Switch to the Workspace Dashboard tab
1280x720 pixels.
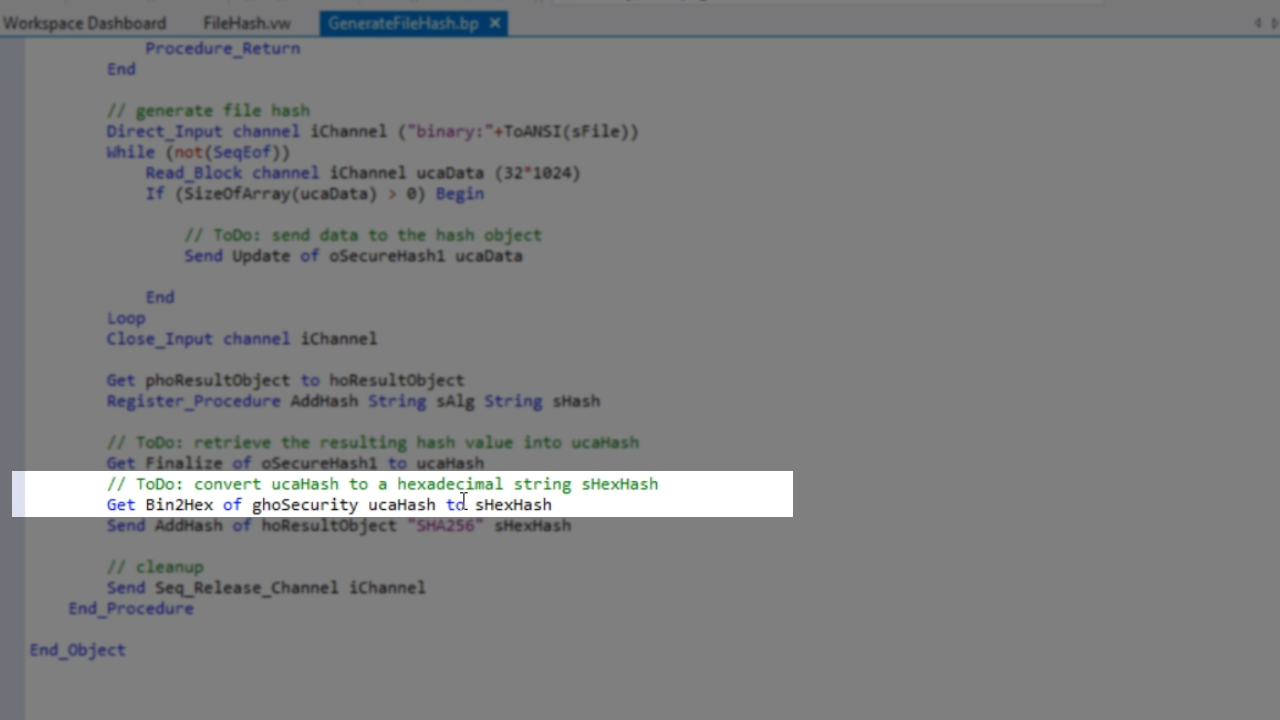pyautogui.click(x=84, y=23)
